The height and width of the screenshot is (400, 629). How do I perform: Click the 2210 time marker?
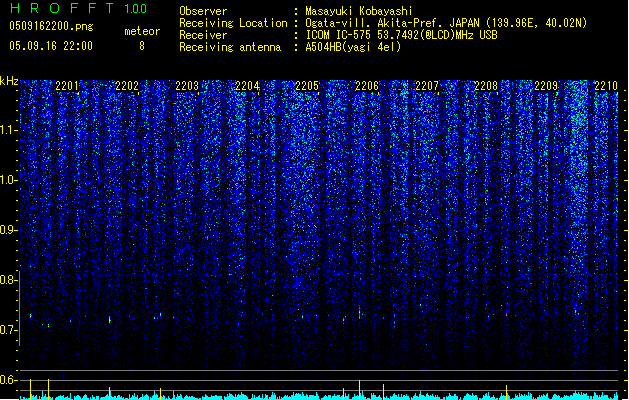(x=606, y=86)
